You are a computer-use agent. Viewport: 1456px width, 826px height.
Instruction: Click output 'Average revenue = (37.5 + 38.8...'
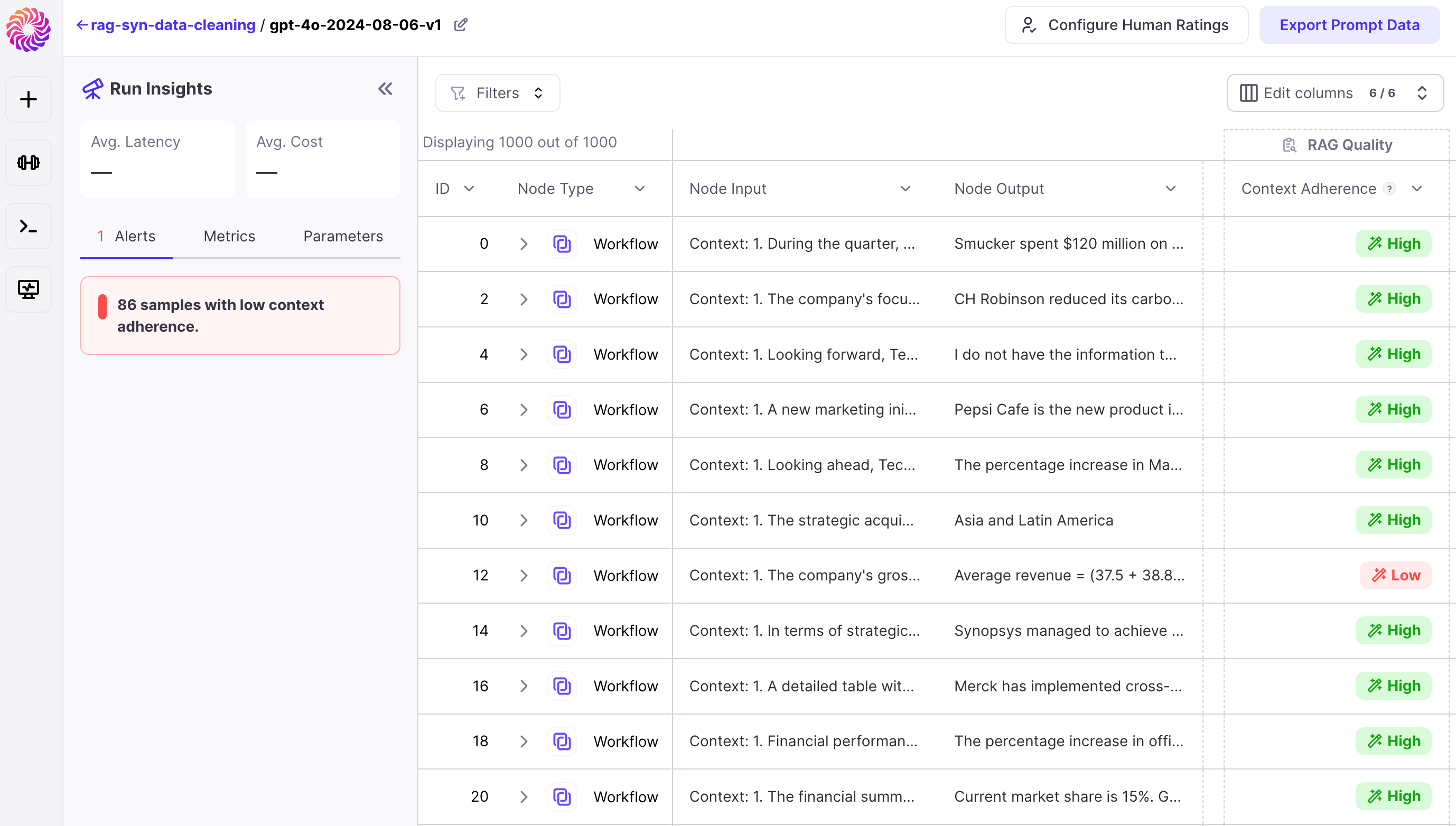click(x=1069, y=576)
